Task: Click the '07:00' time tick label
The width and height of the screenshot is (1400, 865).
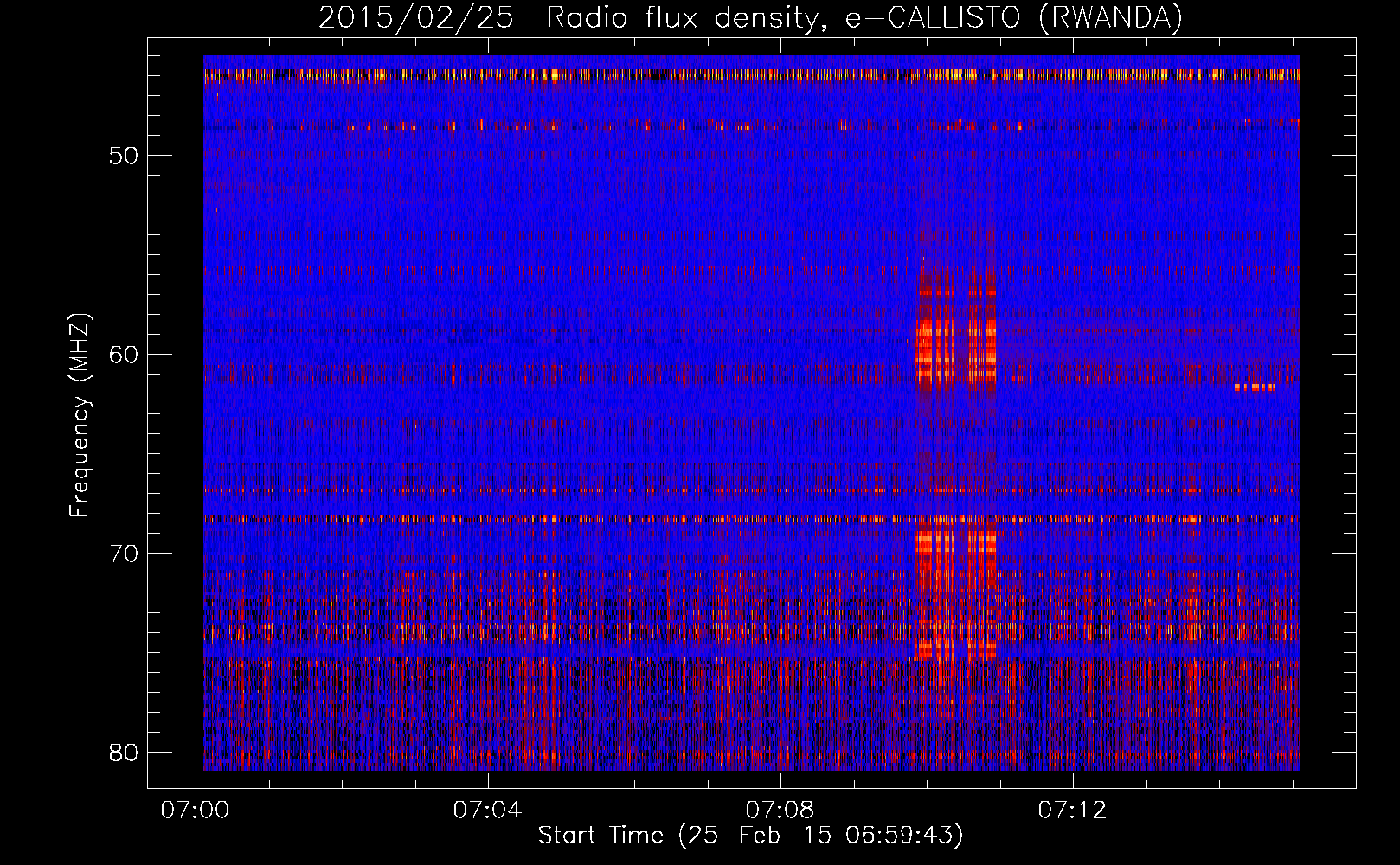Action: point(196,811)
